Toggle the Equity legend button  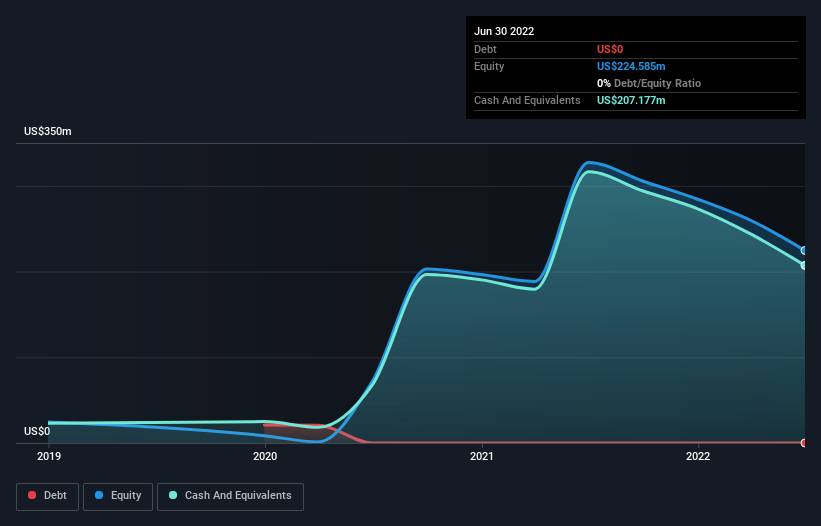click(x=118, y=496)
